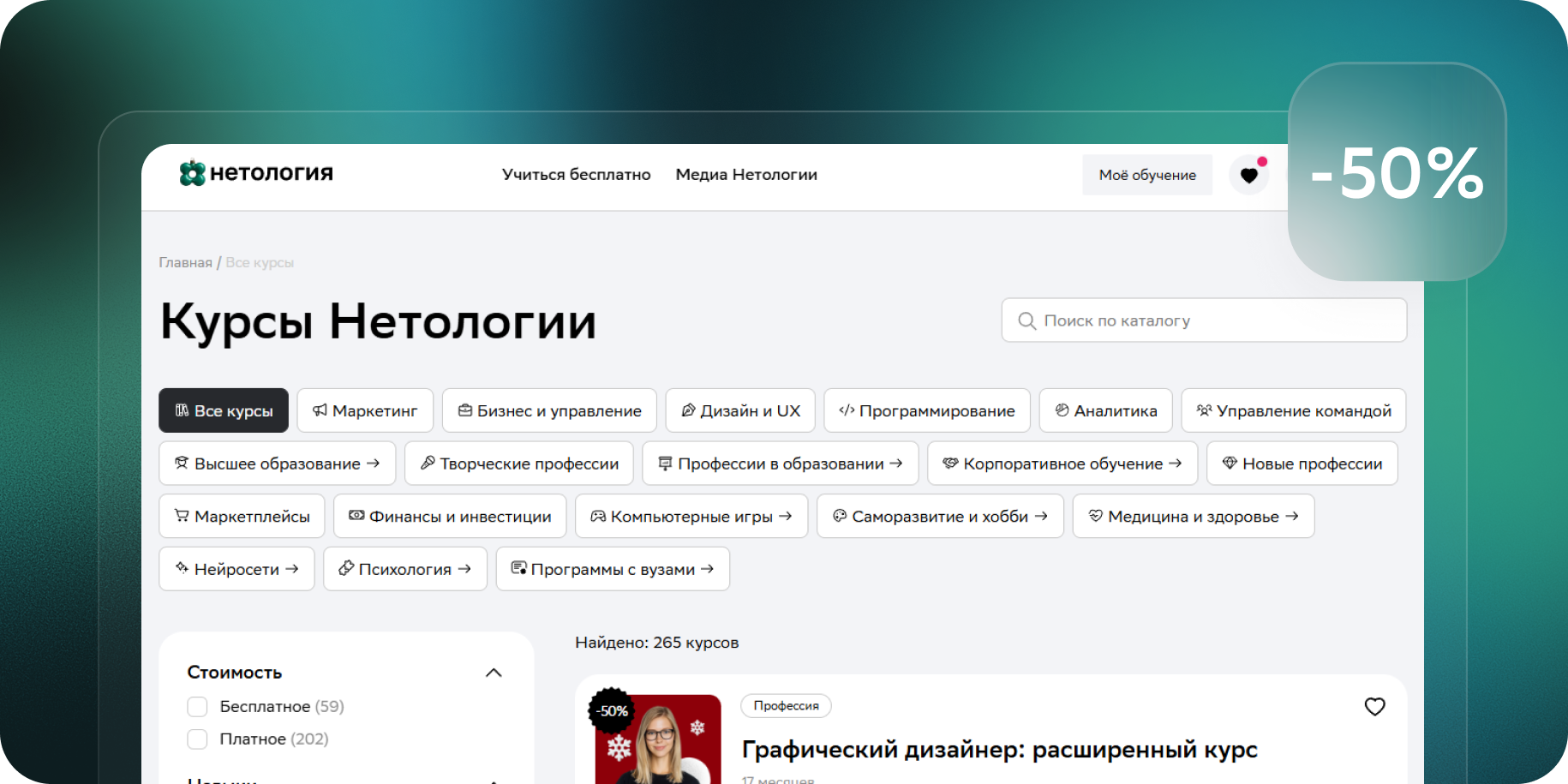Click the Netology logo icon
Viewport: 1568px width, 784px height.
coord(192,174)
